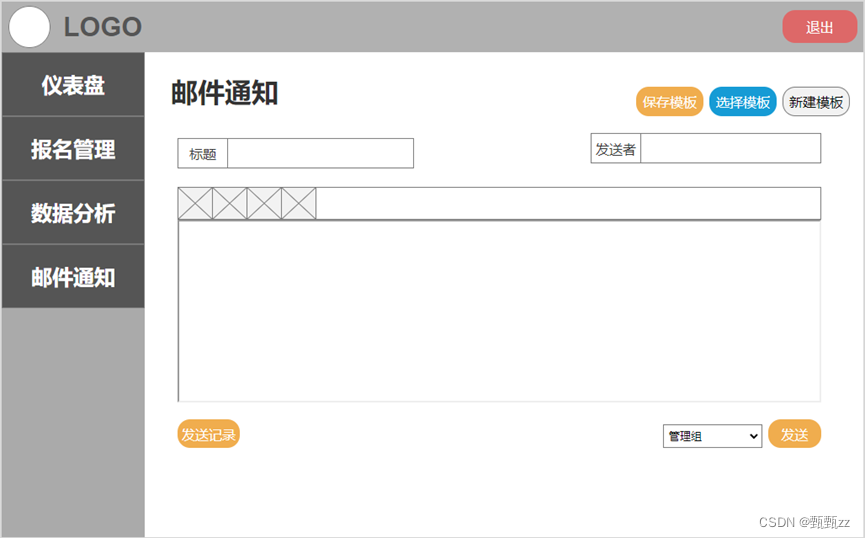Viewport: 865px width, 538px height.
Task: Click into the 发送者 input field
Action: coord(730,148)
